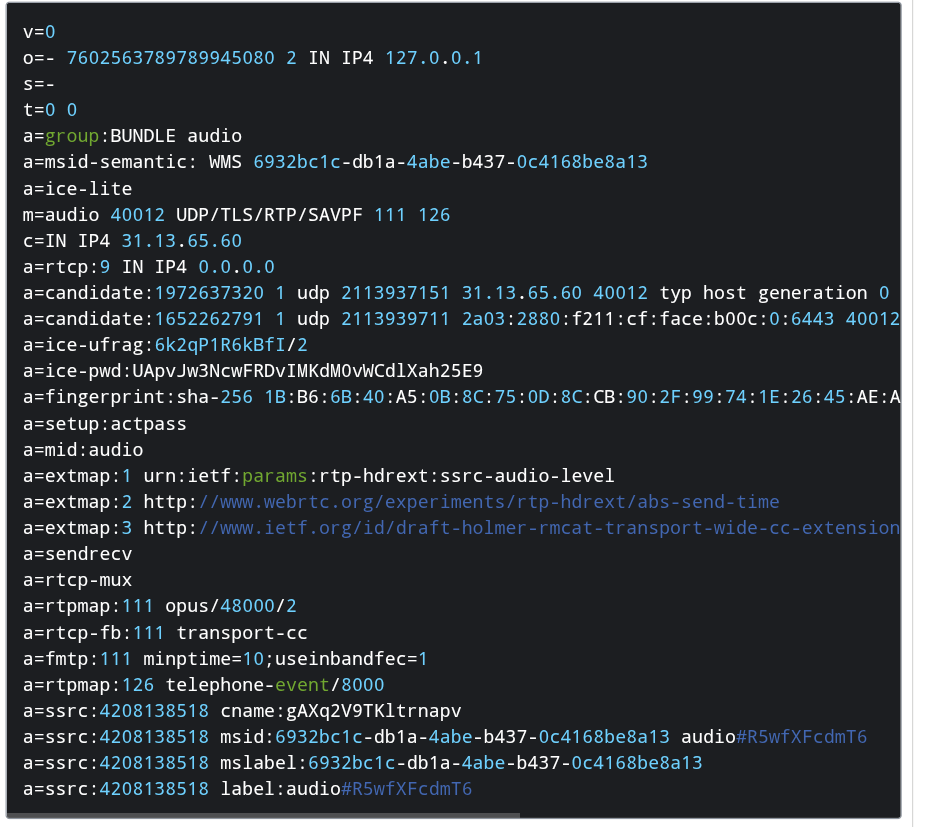
Task: Click the c=IN IP4 31.13.65.60 line
Action: [x=131, y=241]
